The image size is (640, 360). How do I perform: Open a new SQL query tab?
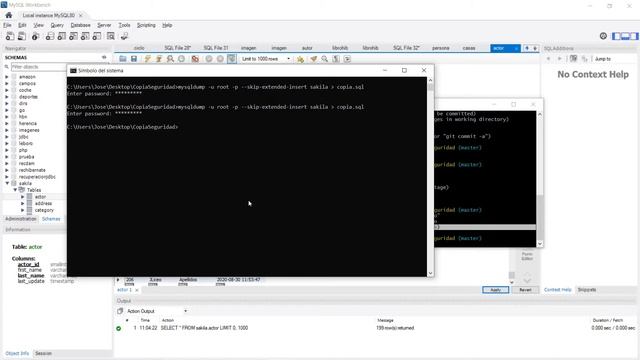click(x=10, y=36)
